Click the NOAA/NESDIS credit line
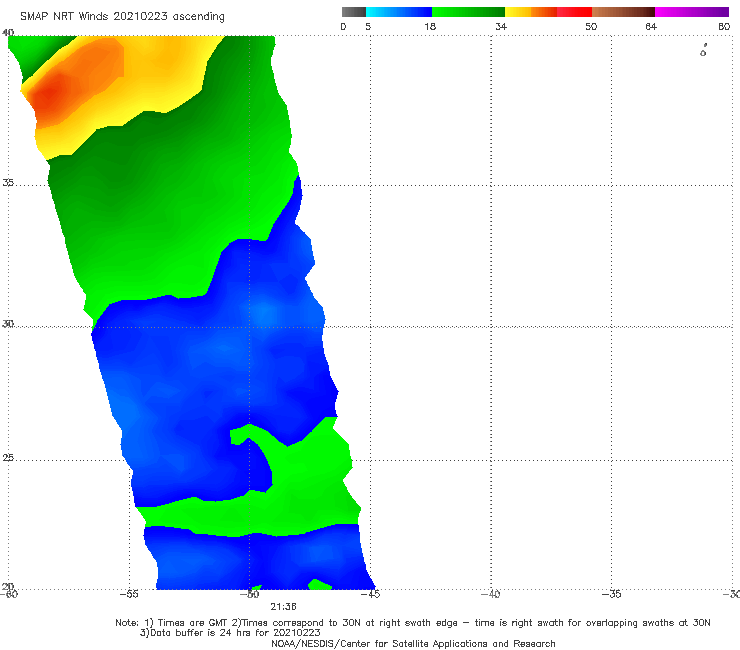The width and height of the screenshot is (740, 650). pyautogui.click(x=413, y=643)
